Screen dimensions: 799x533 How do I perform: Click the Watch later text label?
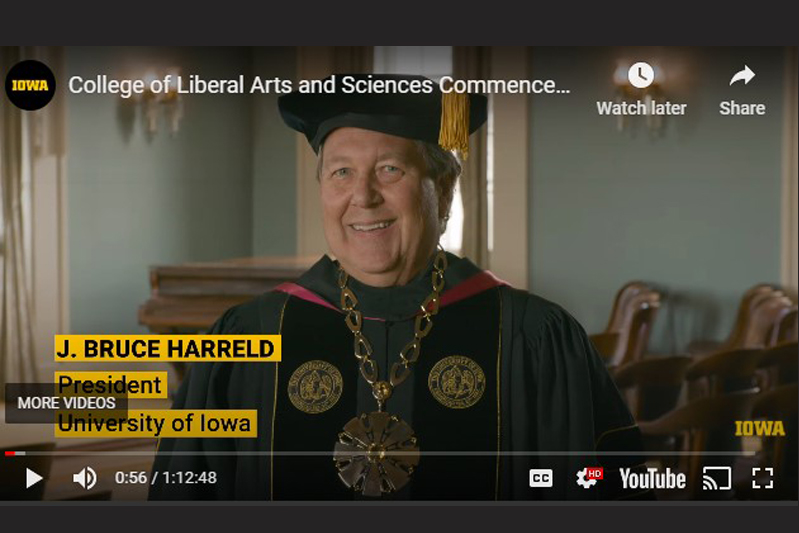point(641,108)
